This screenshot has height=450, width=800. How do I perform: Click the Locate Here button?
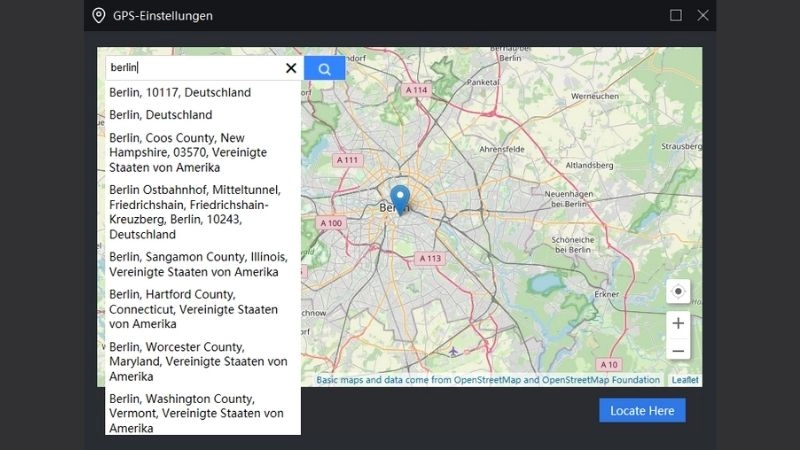point(642,411)
